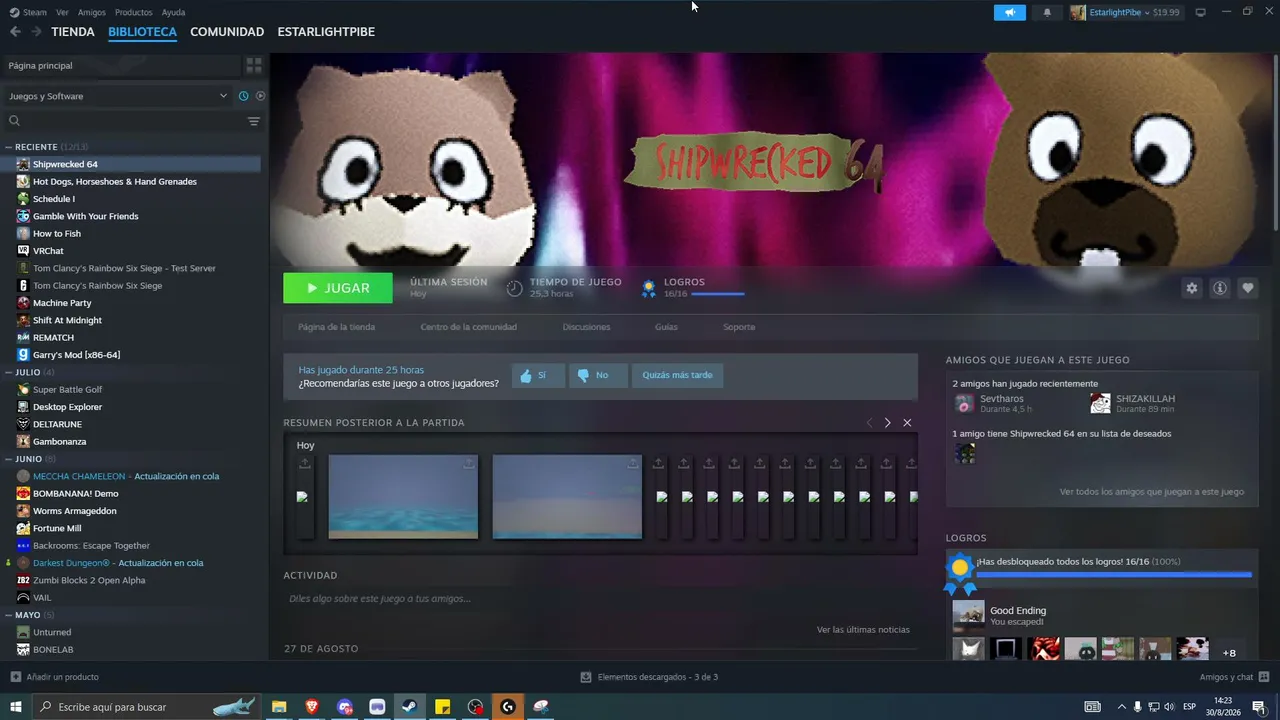Open advanced filters icon beside search

pyautogui.click(x=254, y=121)
